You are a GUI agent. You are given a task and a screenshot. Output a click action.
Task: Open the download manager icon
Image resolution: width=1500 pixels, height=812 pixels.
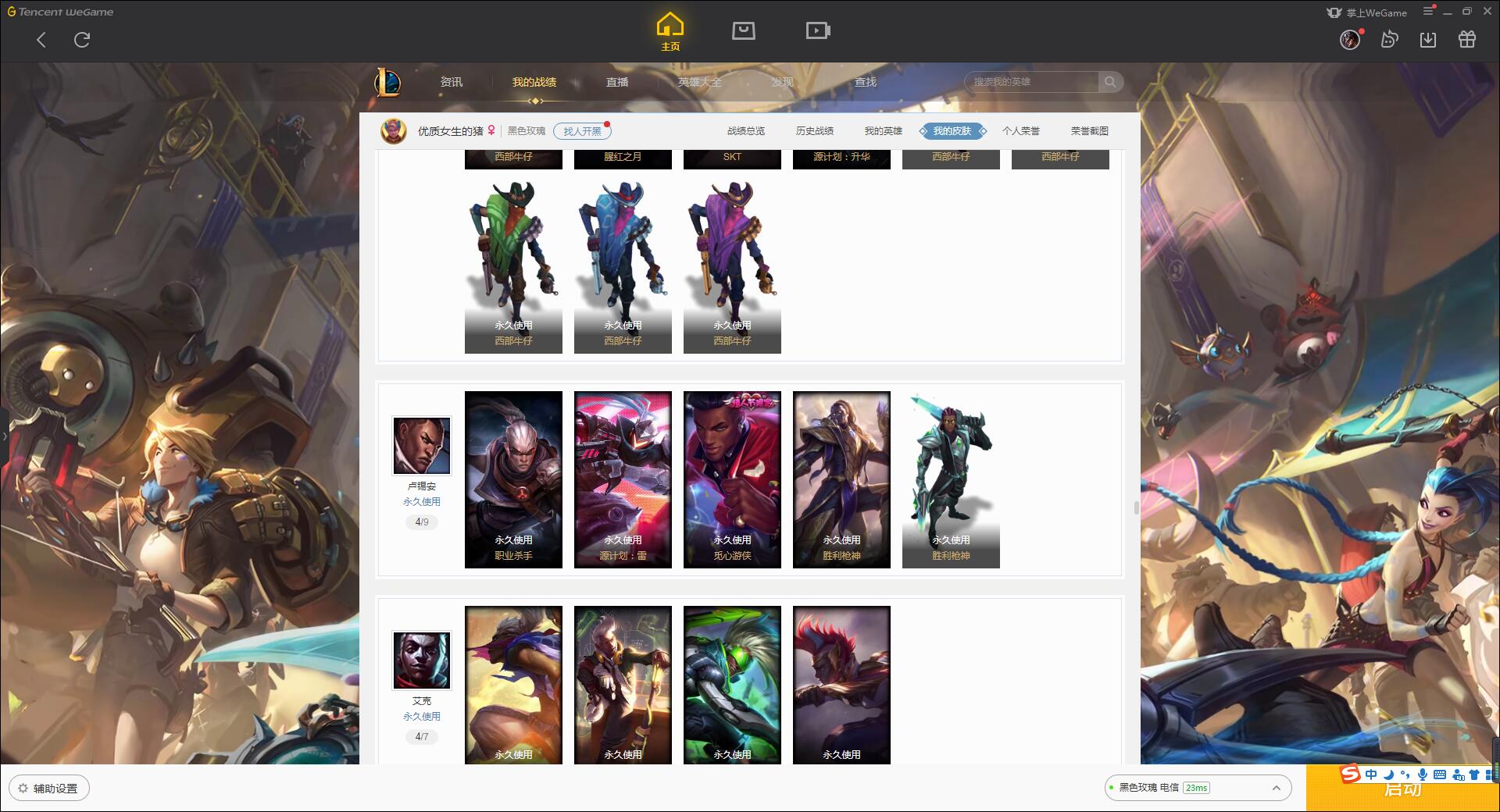[x=1428, y=39]
